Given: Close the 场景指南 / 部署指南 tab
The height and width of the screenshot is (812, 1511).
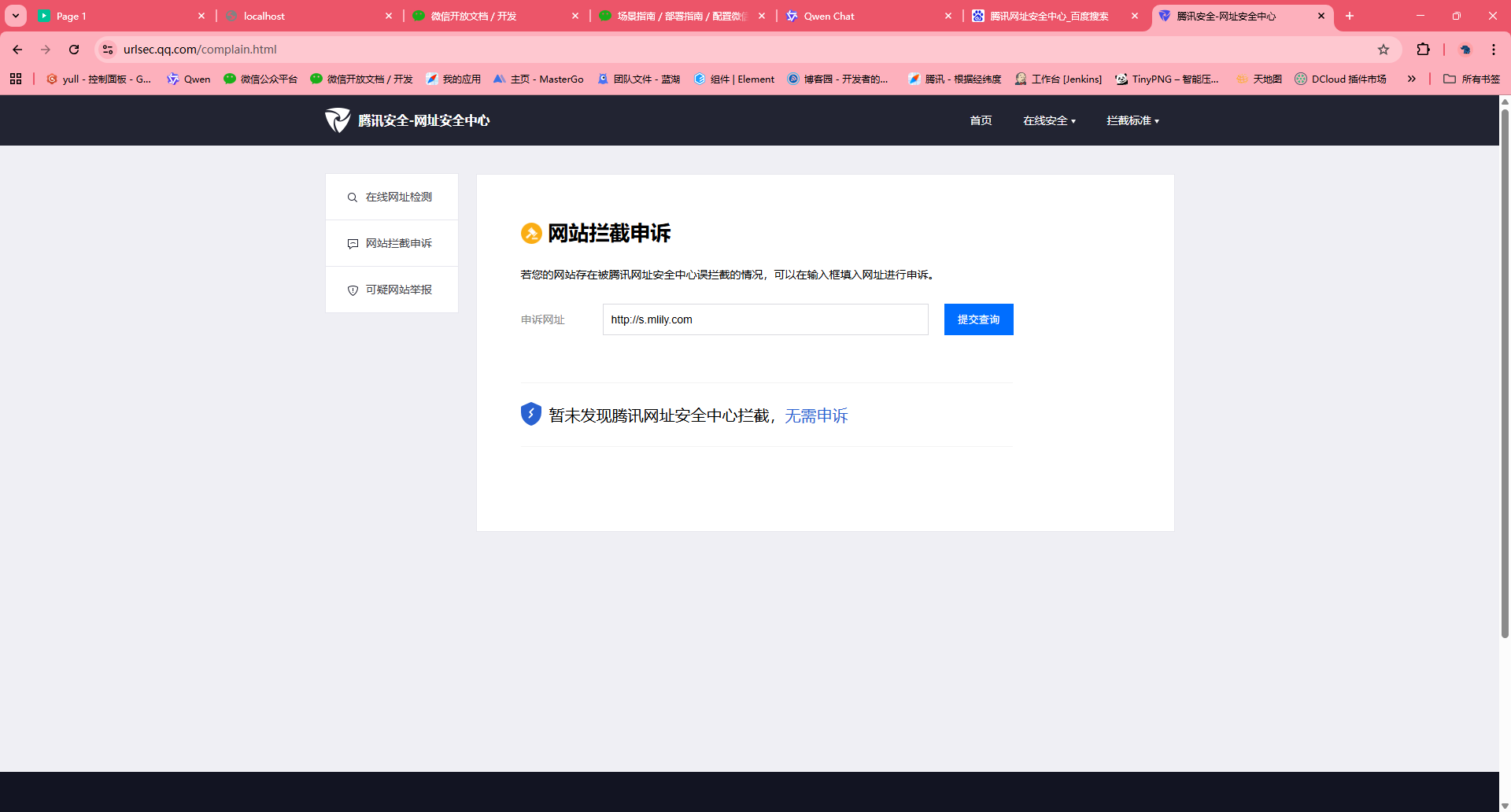Looking at the screenshot, I should tap(762, 16).
